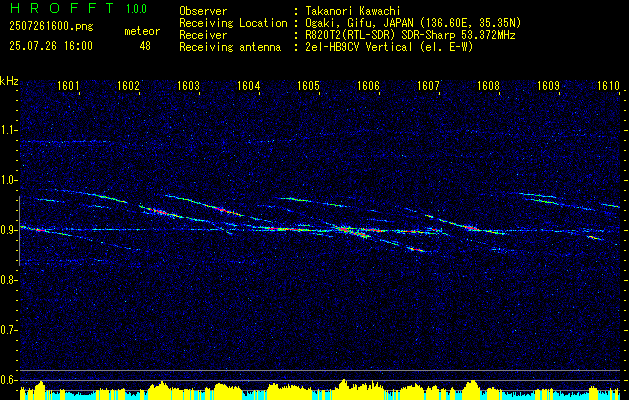Image resolution: width=629 pixels, height=400 pixels.
Task: Click the 0.9 kHz frequency label
Action: [8, 230]
